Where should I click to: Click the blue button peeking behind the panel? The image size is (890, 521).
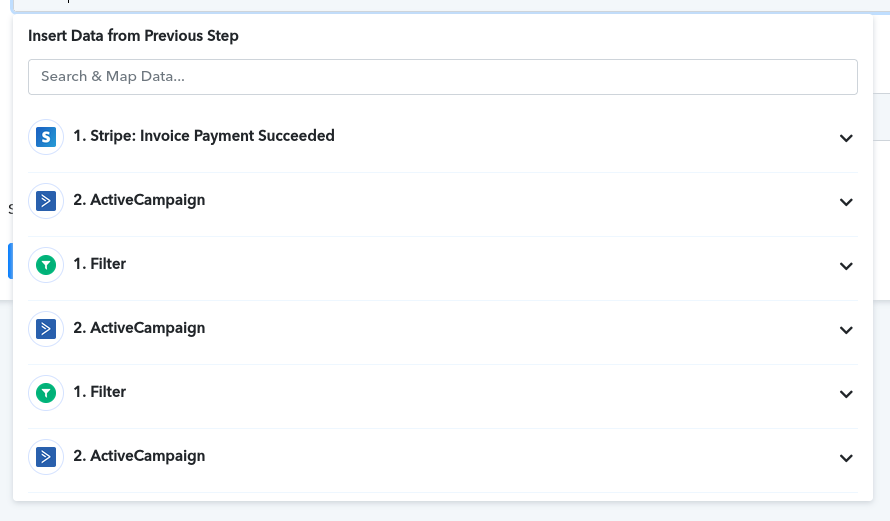click(10, 260)
